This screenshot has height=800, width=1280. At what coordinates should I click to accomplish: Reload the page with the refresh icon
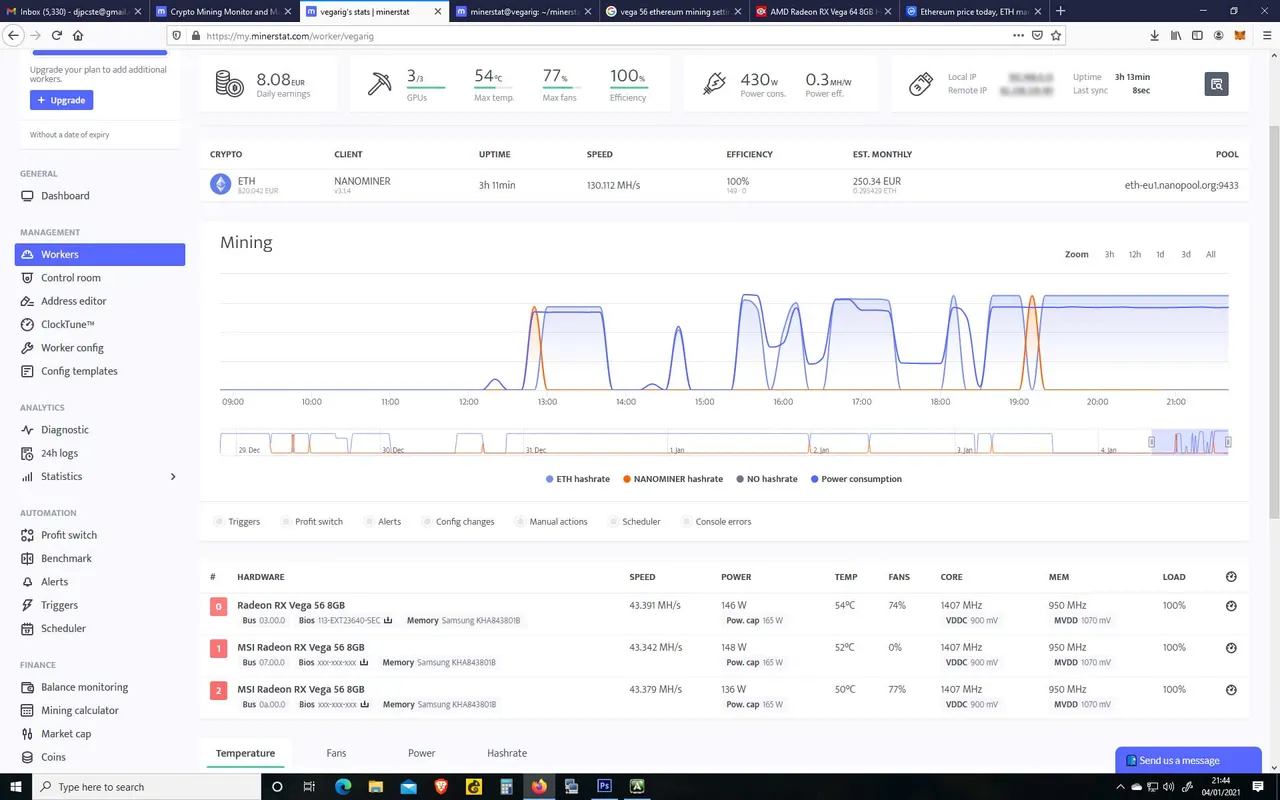[56, 35]
